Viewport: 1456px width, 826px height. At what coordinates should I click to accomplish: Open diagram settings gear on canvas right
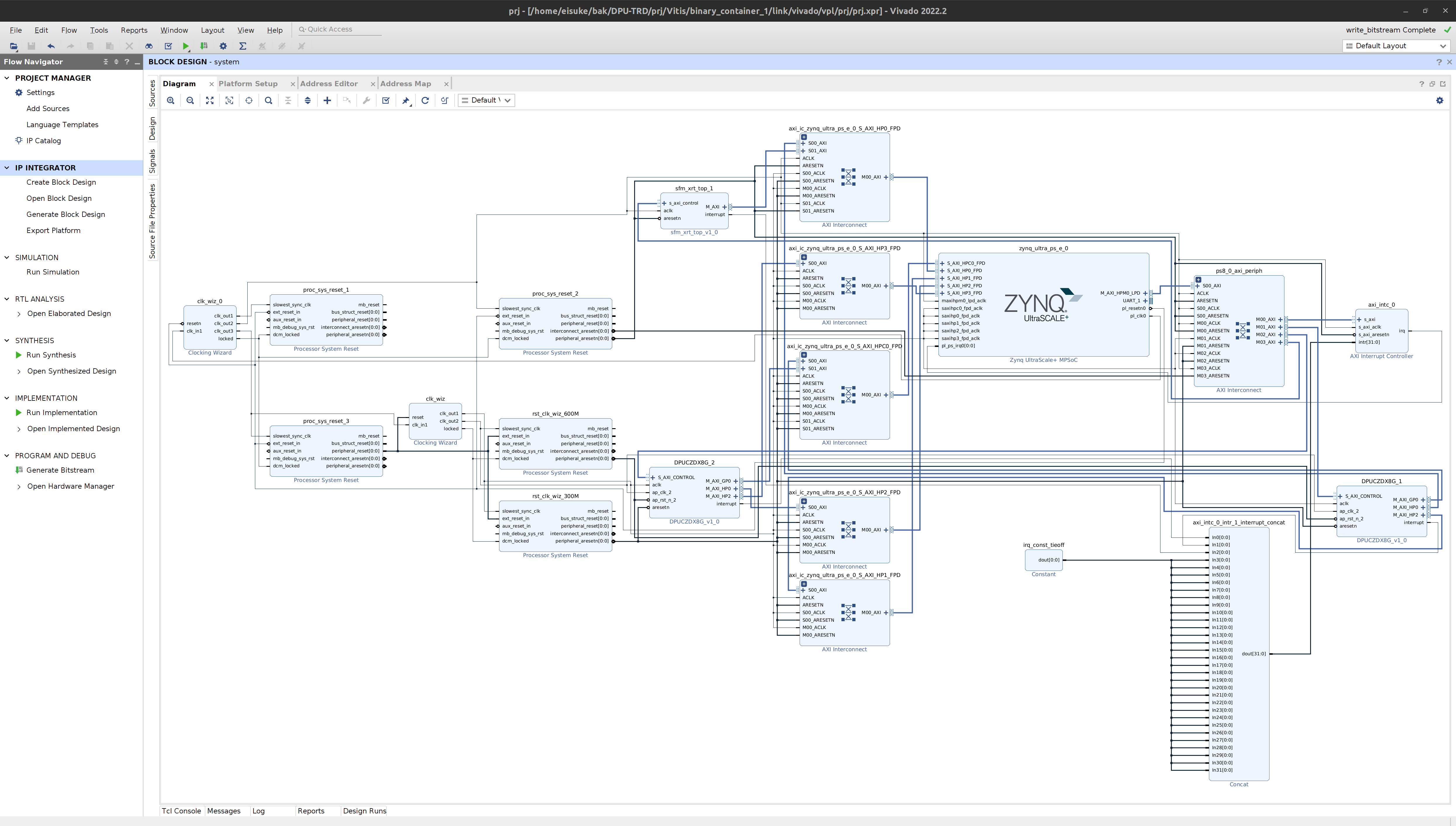[x=1439, y=101]
